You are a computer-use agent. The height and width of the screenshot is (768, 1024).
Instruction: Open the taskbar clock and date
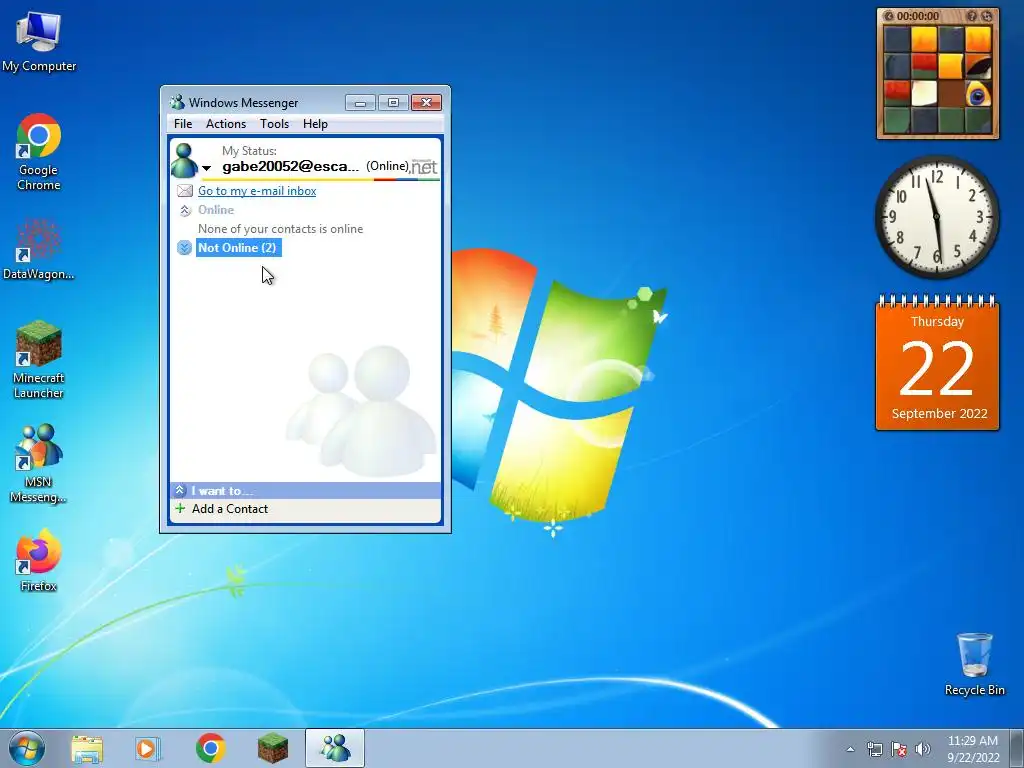pos(973,749)
